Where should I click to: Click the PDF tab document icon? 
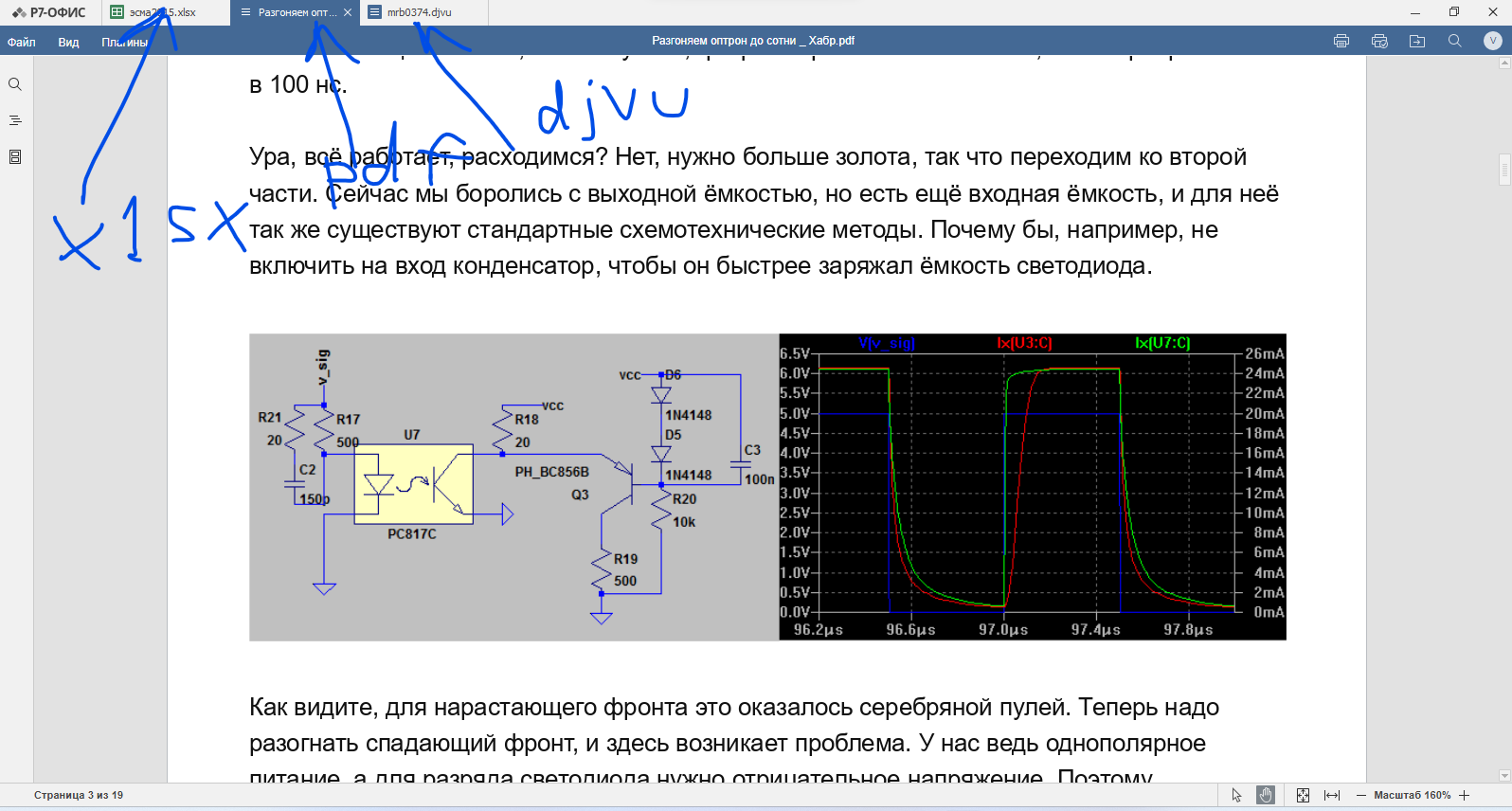(x=246, y=12)
